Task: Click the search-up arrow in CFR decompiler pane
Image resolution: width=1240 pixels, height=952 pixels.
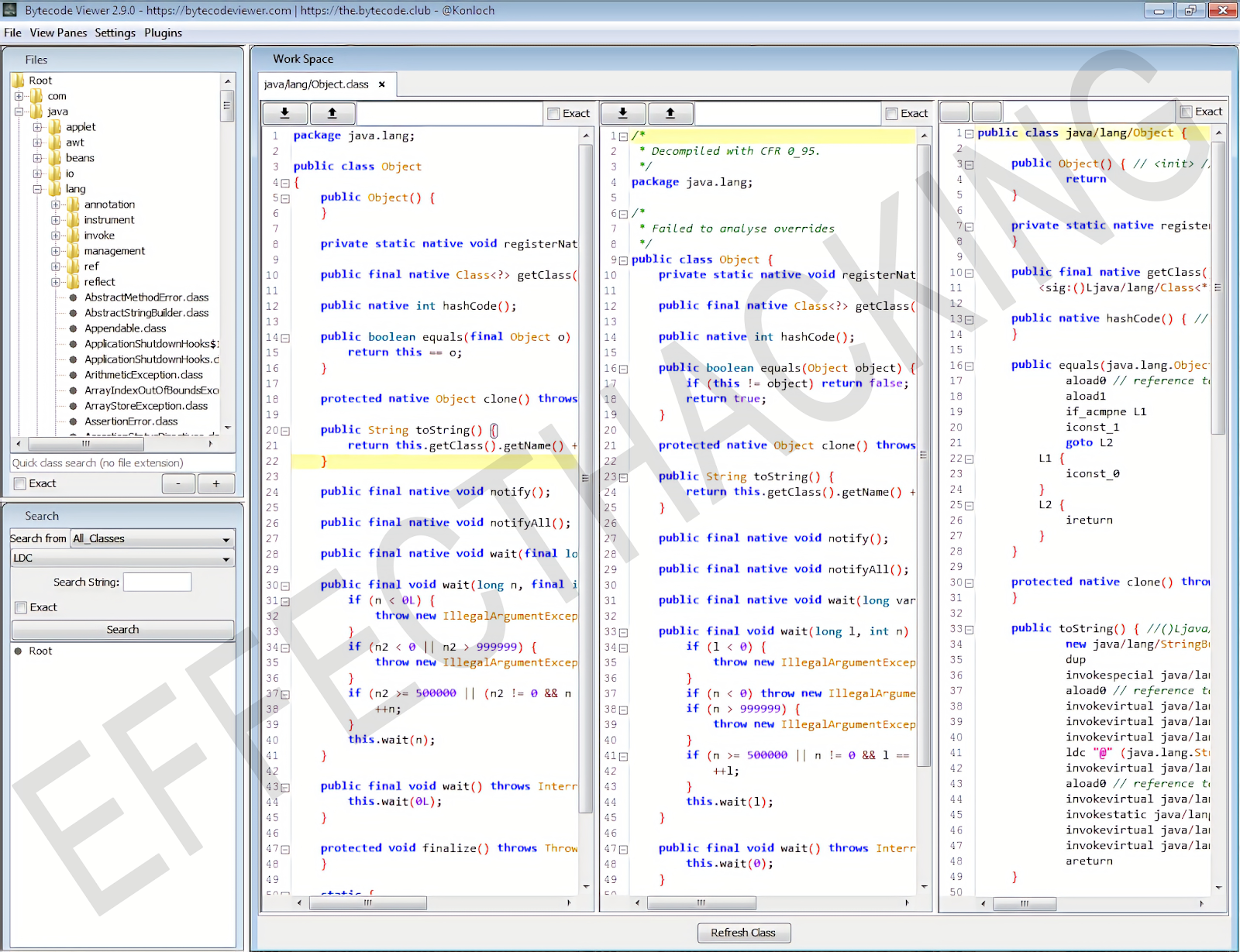Action: [670, 113]
